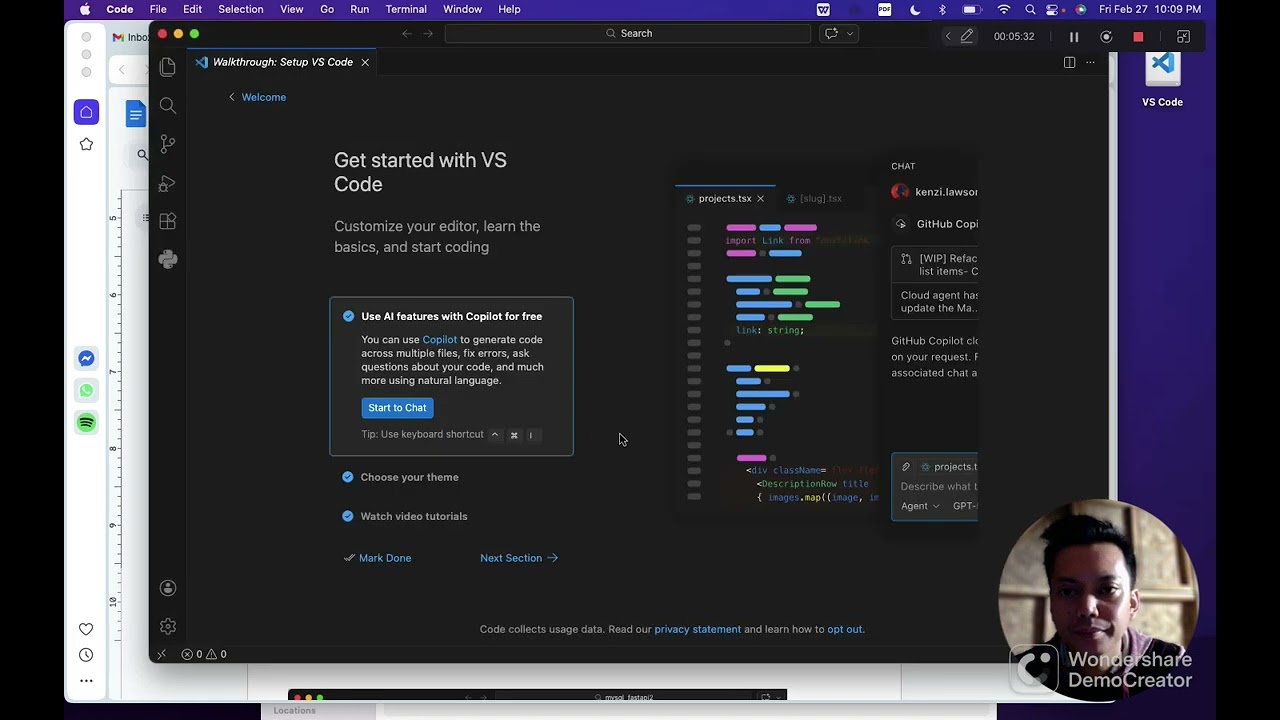The width and height of the screenshot is (1280, 720).
Task: Click the split editor right icon
Action: point(1069,62)
